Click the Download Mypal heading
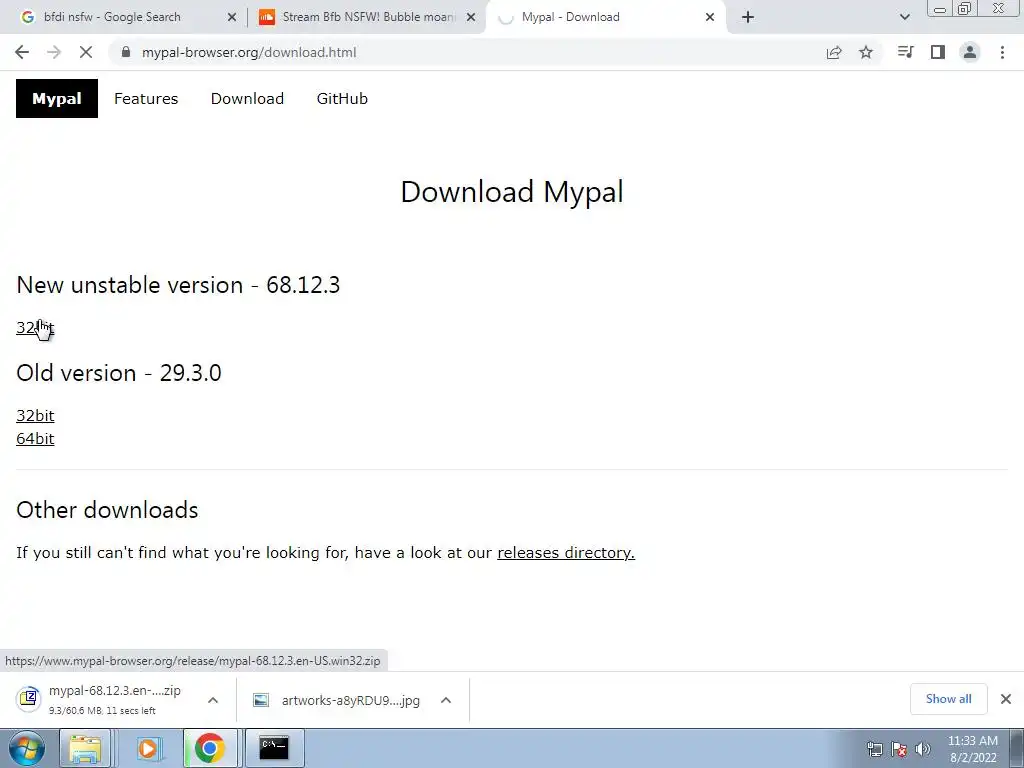 [512, 192]
